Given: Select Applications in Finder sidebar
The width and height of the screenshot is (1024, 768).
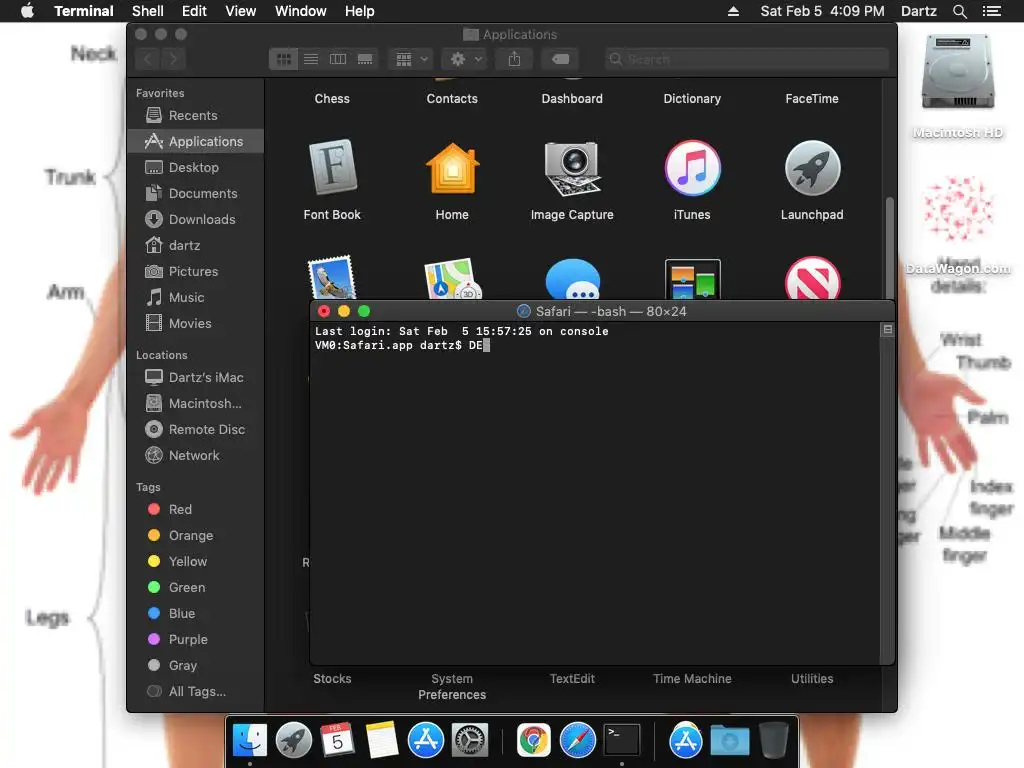Looking at the screenshot, I should click(x=195, y=141).
